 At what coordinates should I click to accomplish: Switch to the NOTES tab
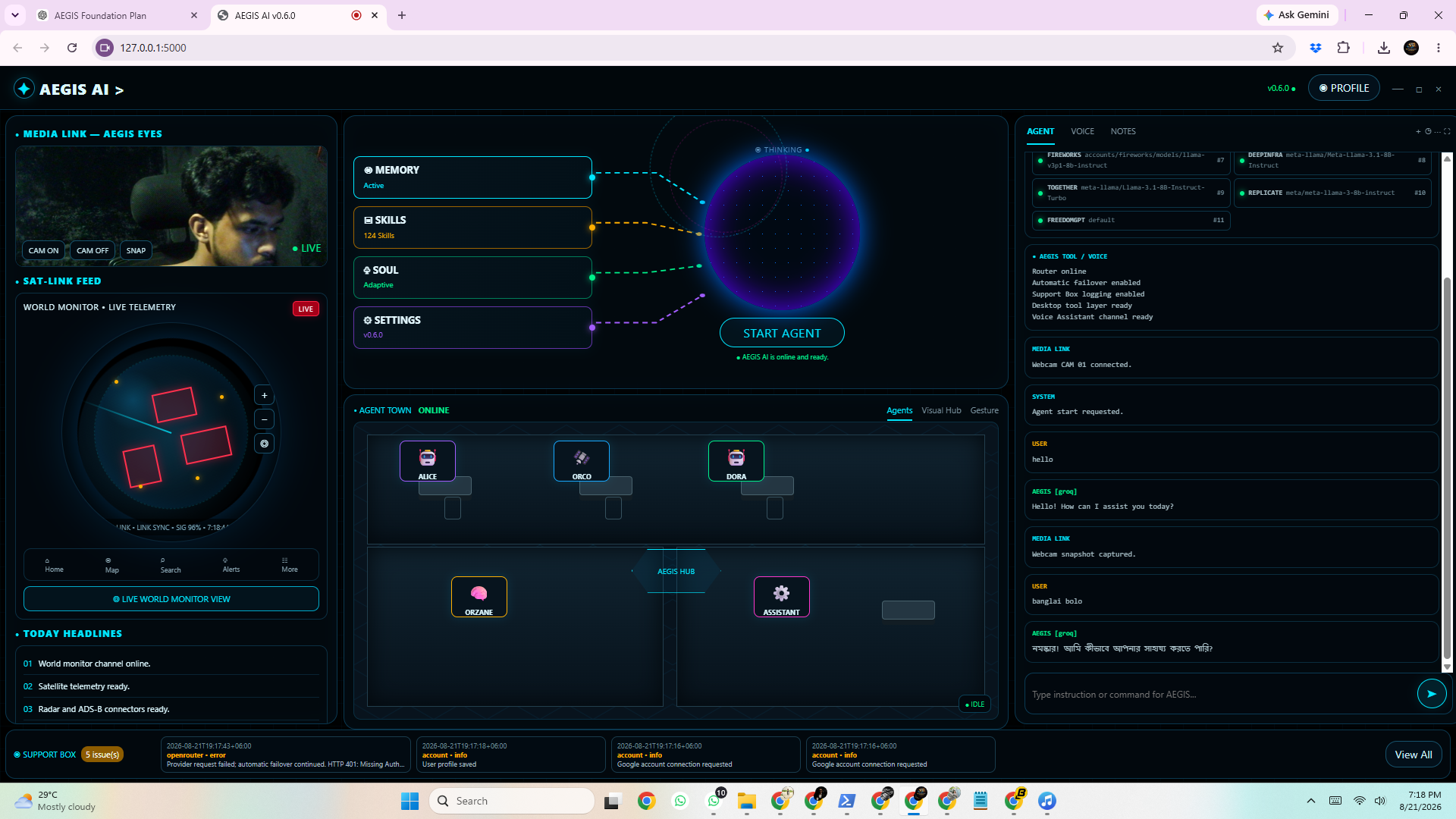[x=1123, y=132]
